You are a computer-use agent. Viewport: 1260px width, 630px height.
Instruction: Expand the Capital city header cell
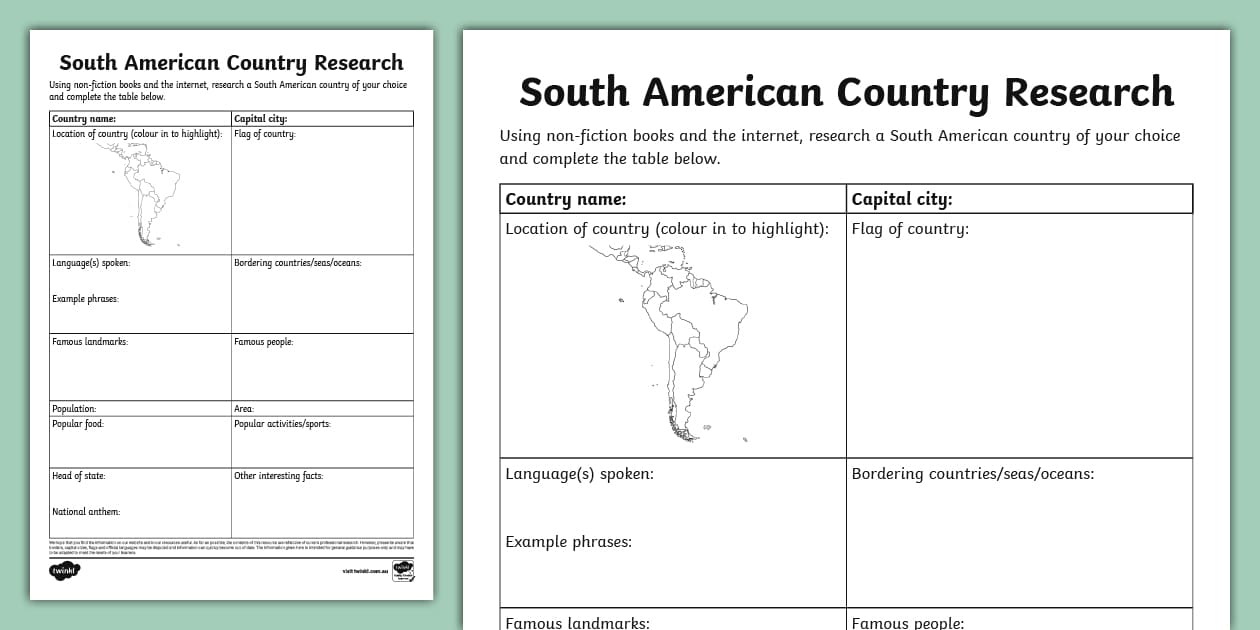click(x=1018, y=198)
